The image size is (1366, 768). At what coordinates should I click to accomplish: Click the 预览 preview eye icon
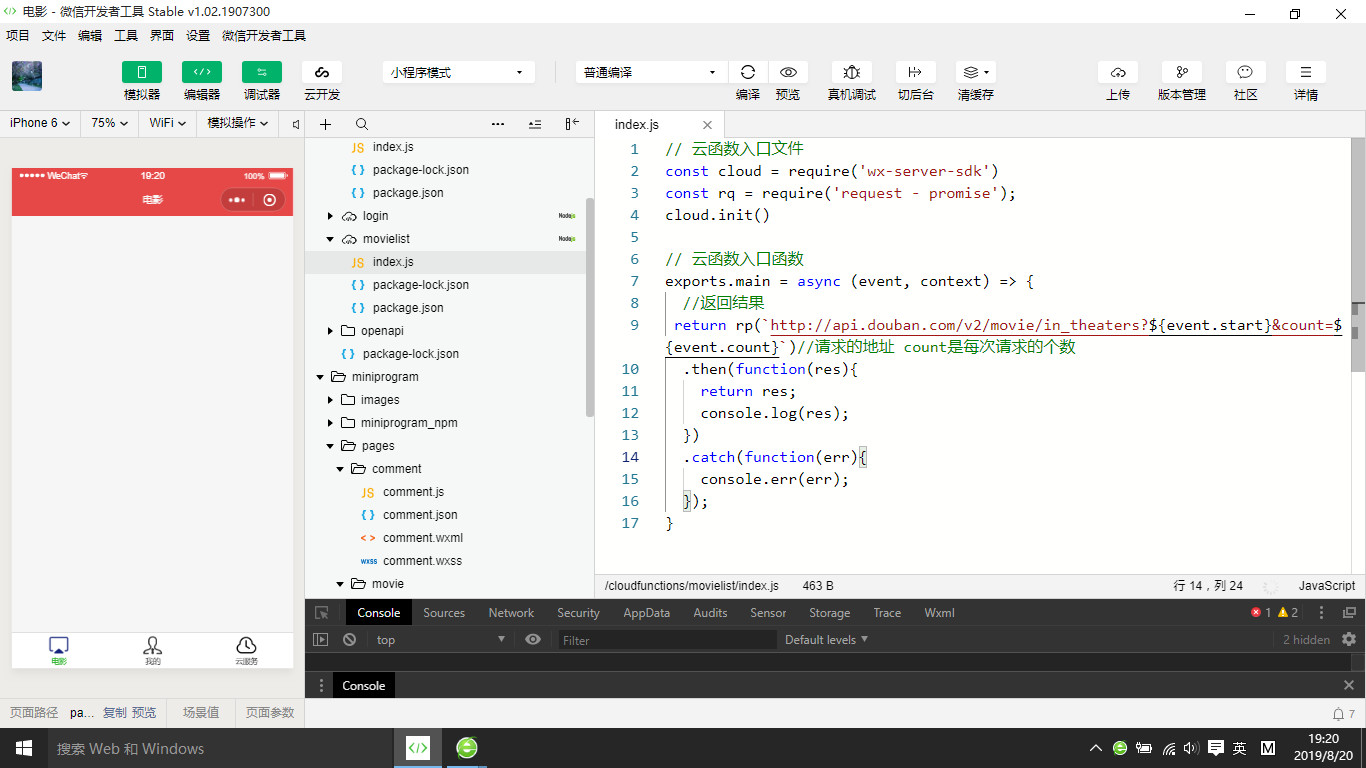788,72
